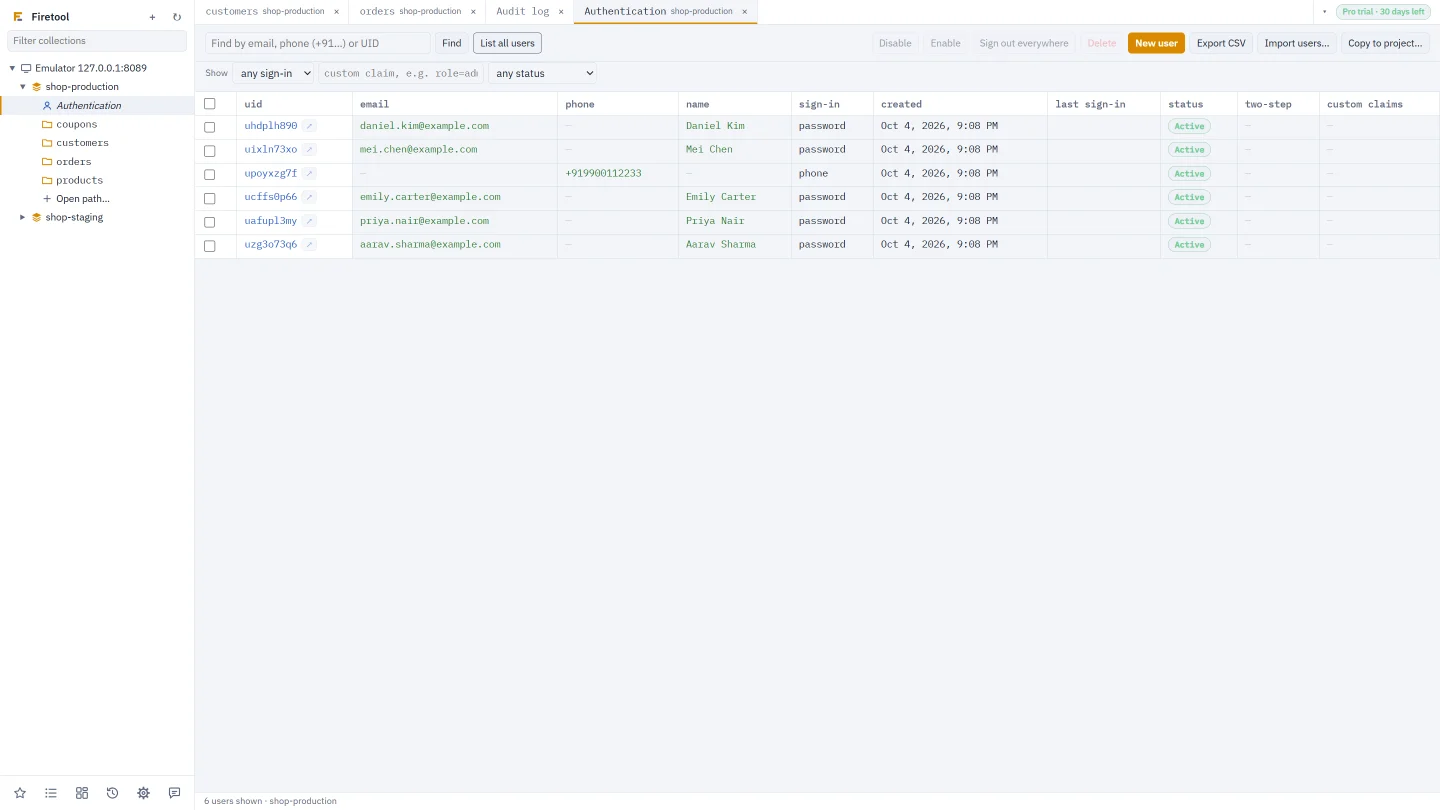
Task: Open the 'any status' filter dropdown
Action: click(x=542, y=73)
